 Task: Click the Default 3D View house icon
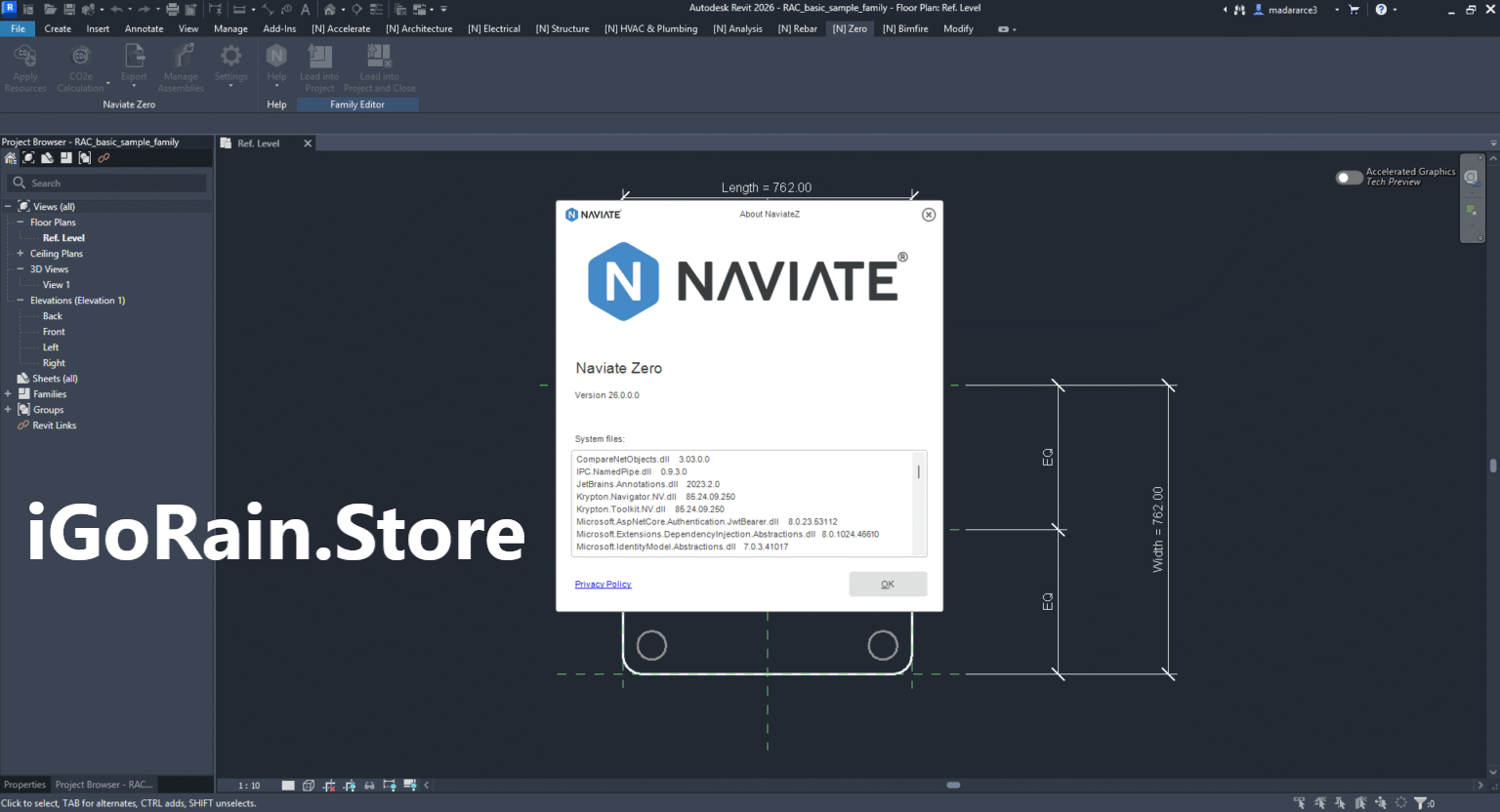coord(330,10)
